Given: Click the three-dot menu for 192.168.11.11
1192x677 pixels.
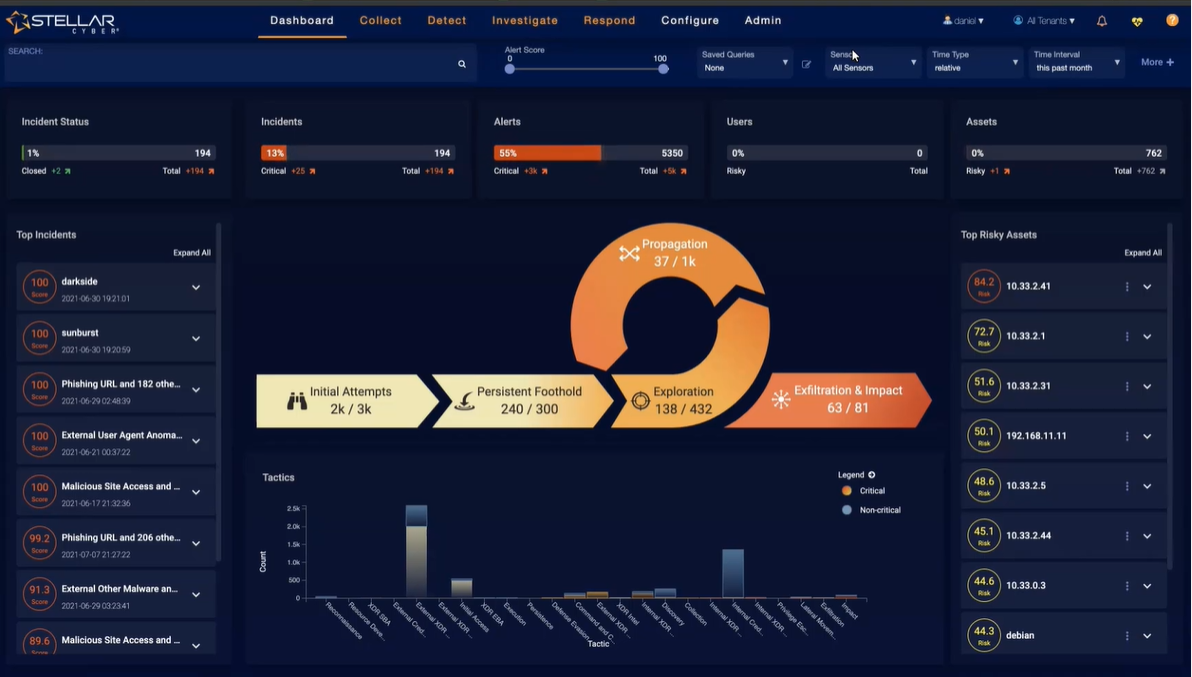Looking at the screenshot, I should pyautogui.click(x=1127, y=437).
